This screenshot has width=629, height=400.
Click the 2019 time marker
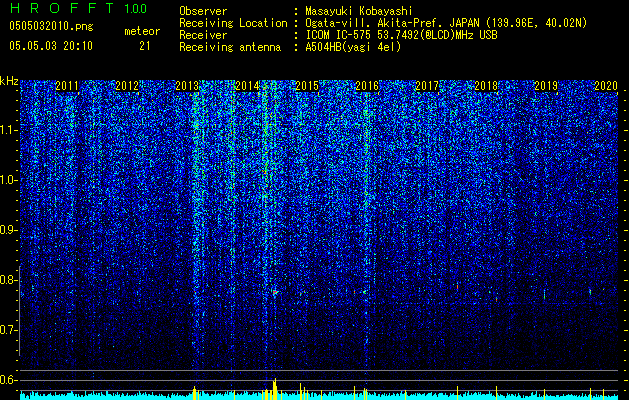[546, 85]
